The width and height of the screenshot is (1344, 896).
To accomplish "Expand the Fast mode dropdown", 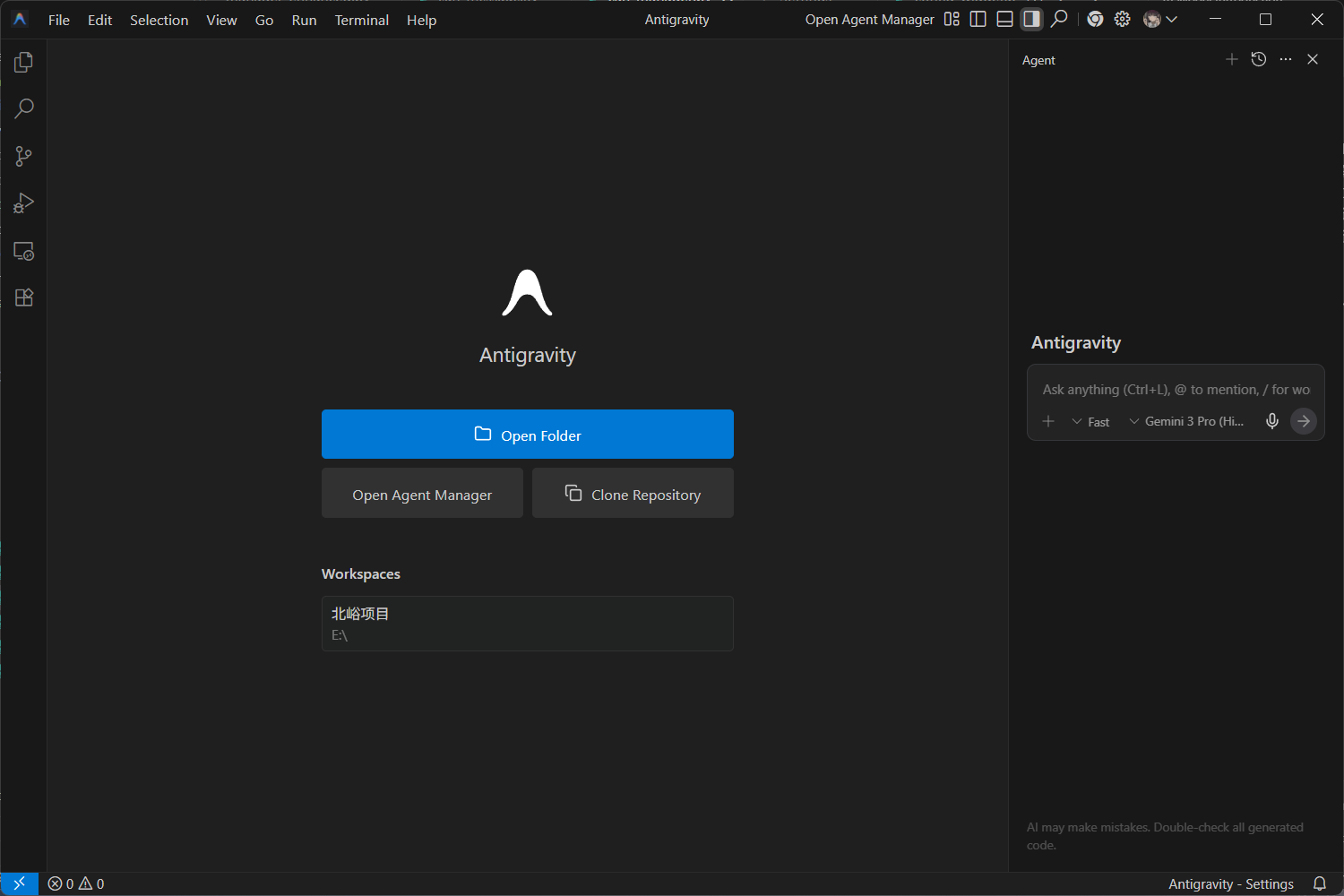I will point(1090,422).
